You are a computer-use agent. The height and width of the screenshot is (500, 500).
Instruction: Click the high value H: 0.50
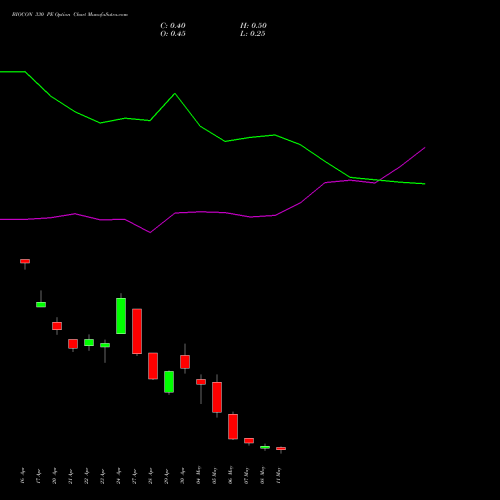[253, 26]
